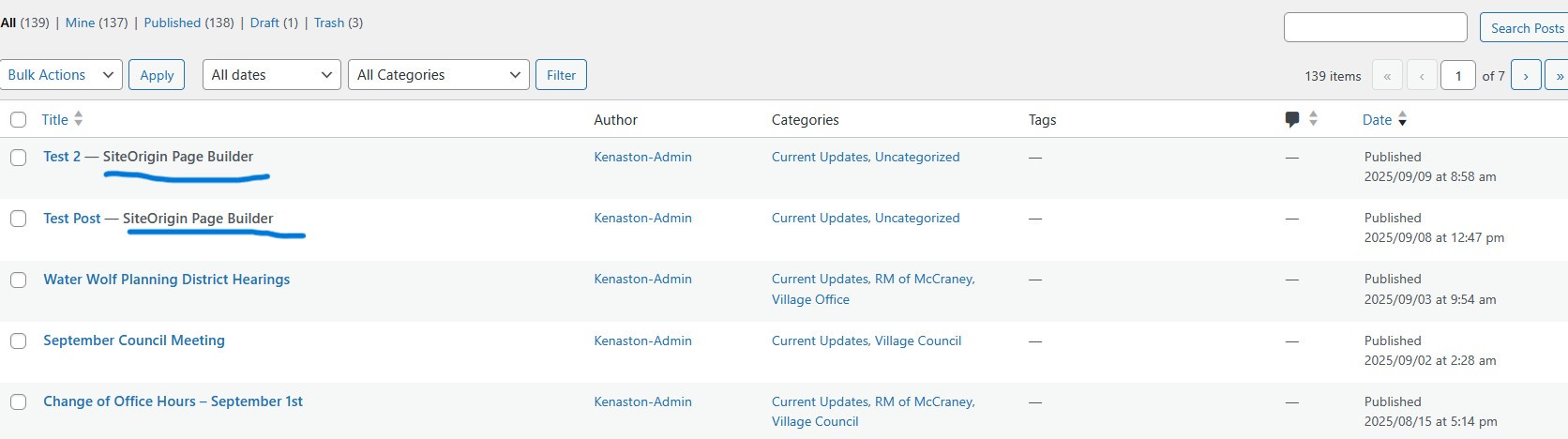This screenshot has width=1568, height=439.
Task: Toggle the select-all posts checkbox
Action: pyautogui.click(x=19, y=119)
